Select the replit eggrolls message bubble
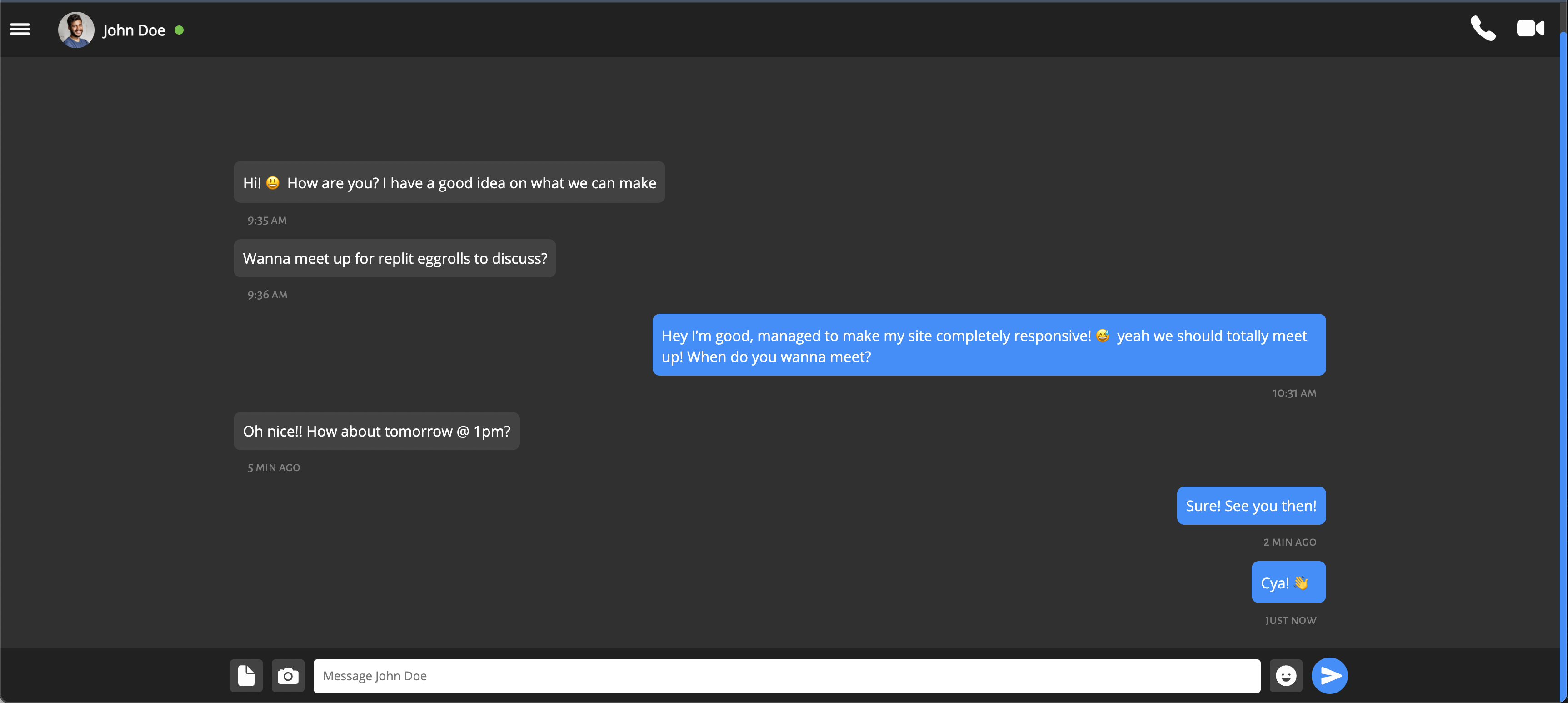Screen dimensions: 1568x703 point(394,258)
